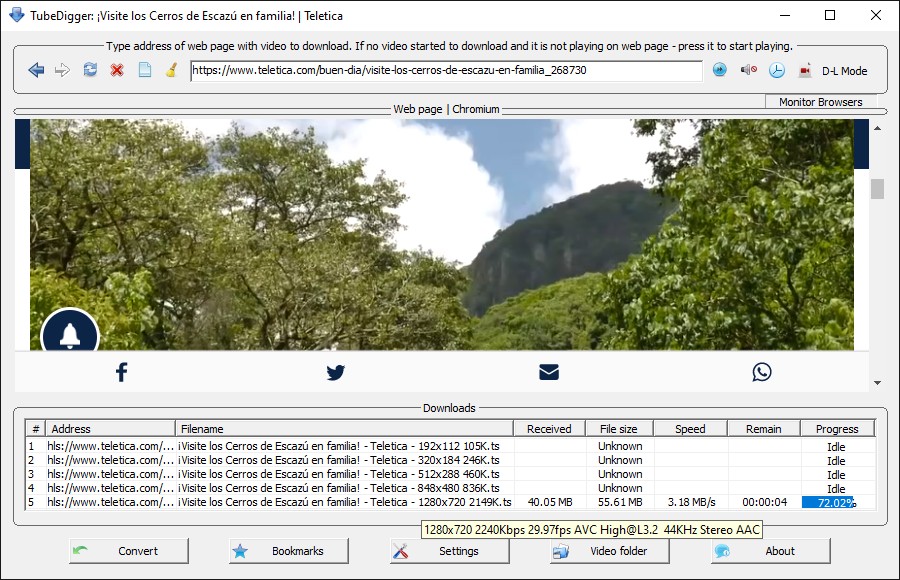This screenshot has height=580, width=900.
Task: Toggle the speaker mute icon
Action: [x=747, y=70]
